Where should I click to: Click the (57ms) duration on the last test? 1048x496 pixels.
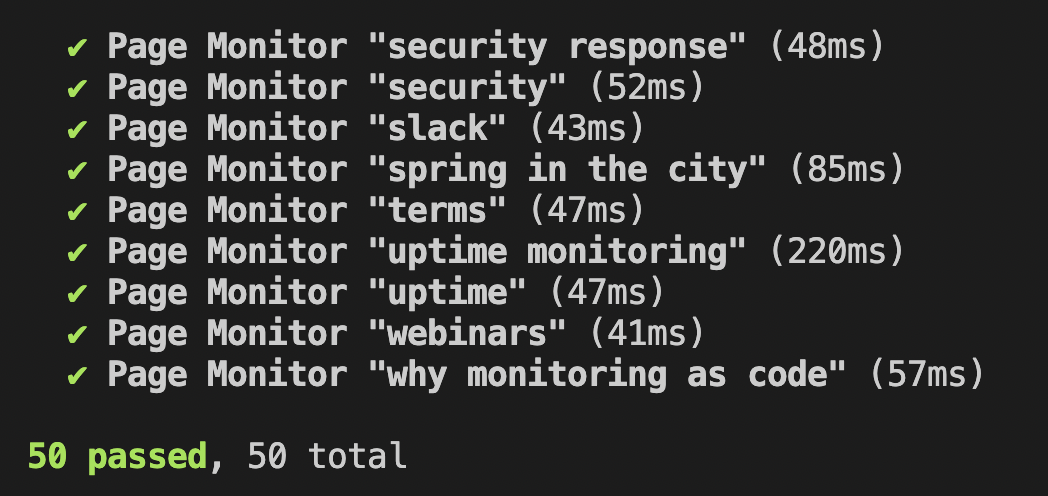coord(926,375)
